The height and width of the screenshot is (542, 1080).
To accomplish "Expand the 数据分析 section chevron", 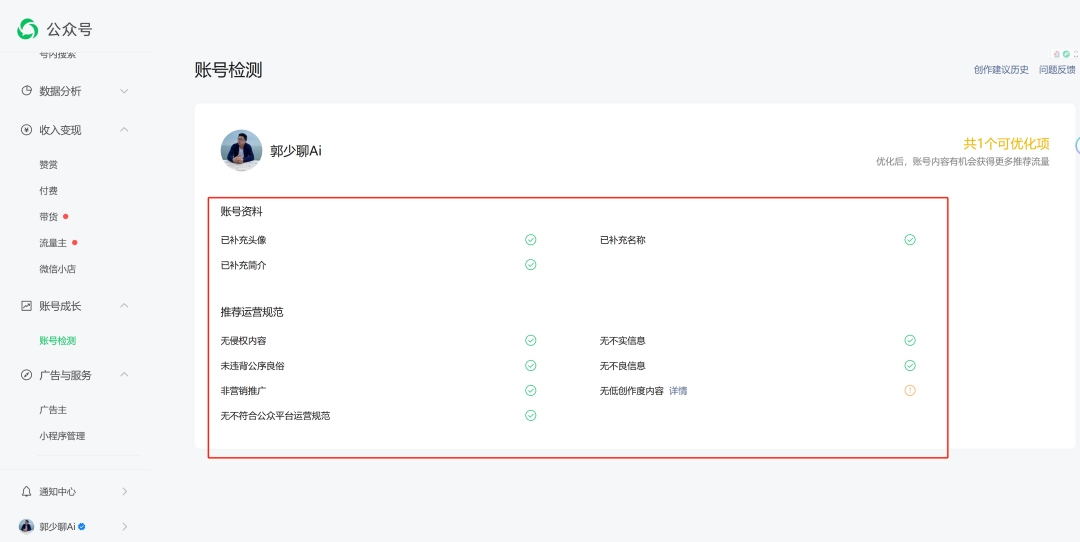I will pos(124,91).
